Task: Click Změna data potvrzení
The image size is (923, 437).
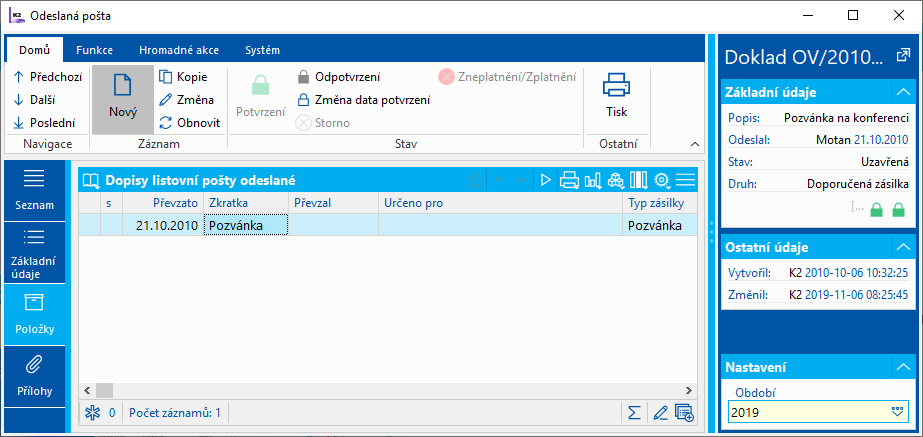Action: tap(363, 100)
